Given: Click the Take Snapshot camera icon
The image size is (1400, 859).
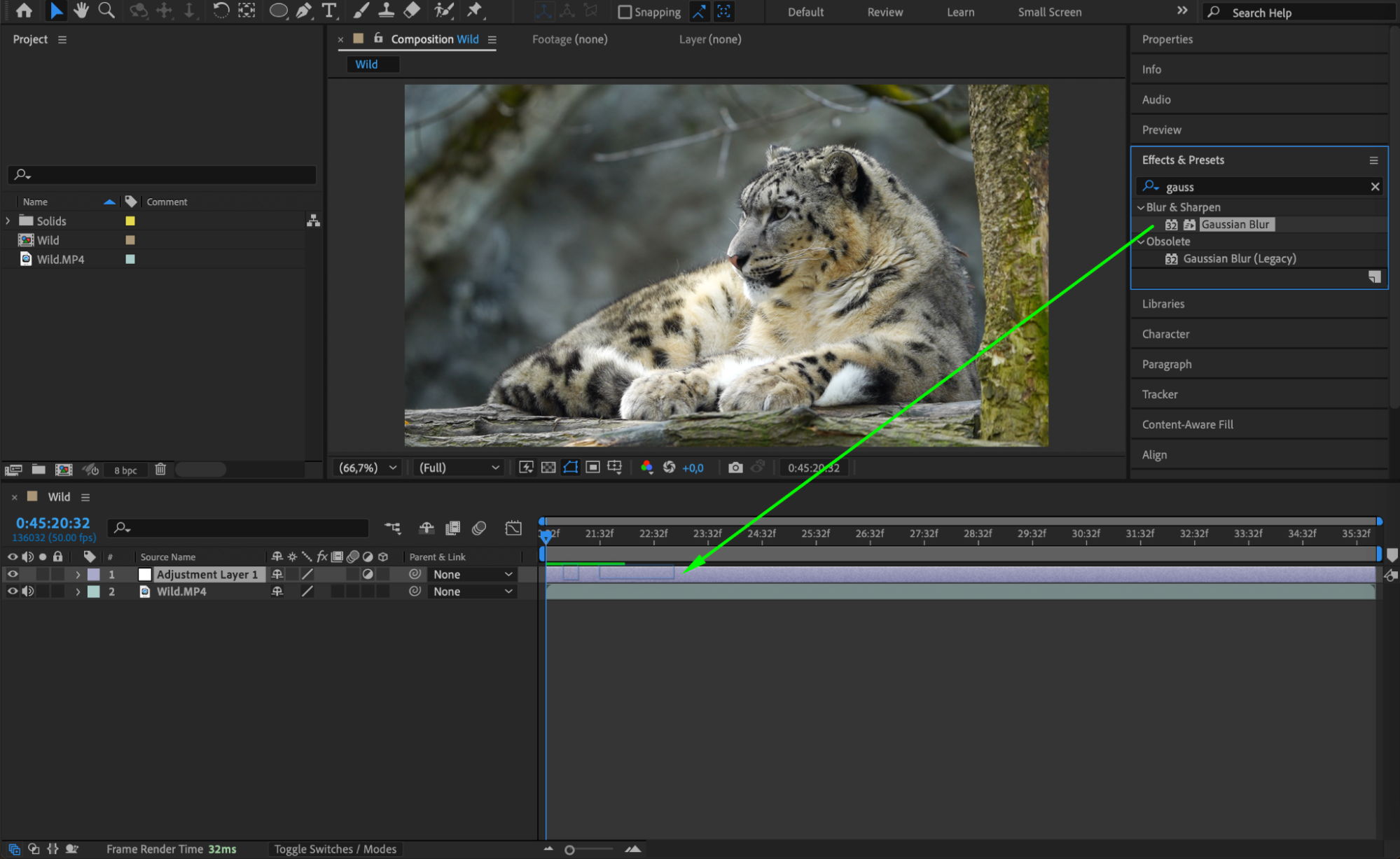Looking at the screenshot, I should 735,468.
